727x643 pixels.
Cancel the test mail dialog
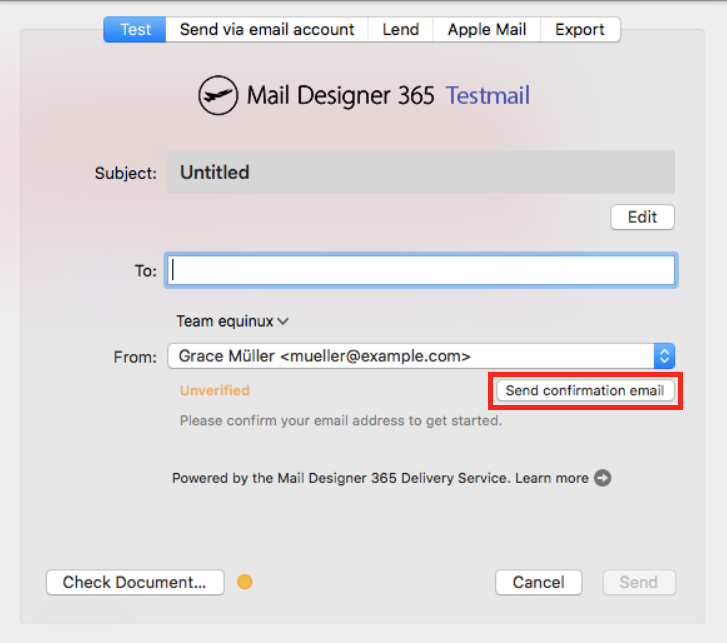point(538,582)
